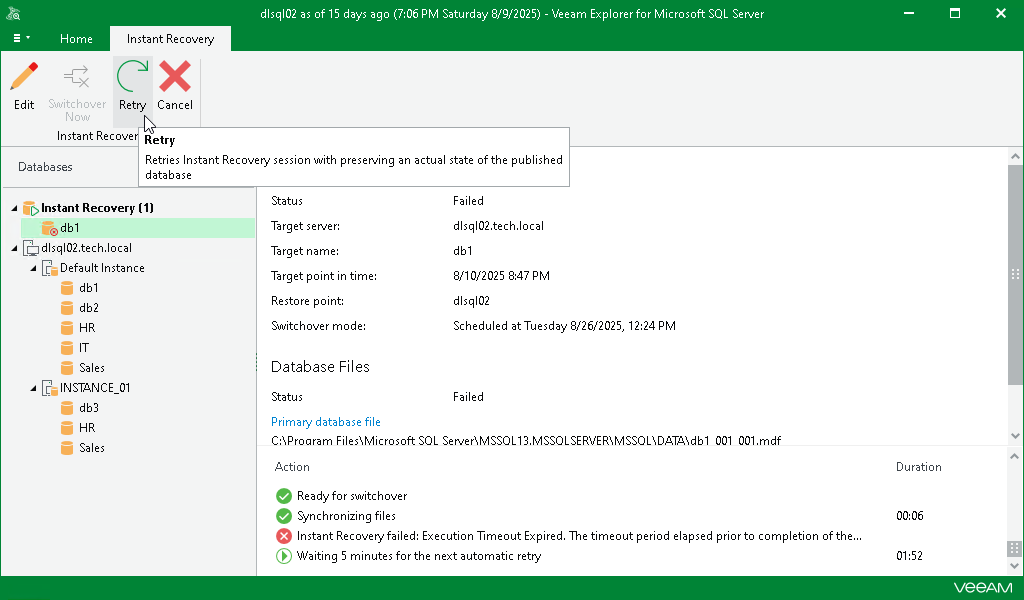
Task: Collapse the dlsql02.tech.local server node
Action: tap(14, 248)
